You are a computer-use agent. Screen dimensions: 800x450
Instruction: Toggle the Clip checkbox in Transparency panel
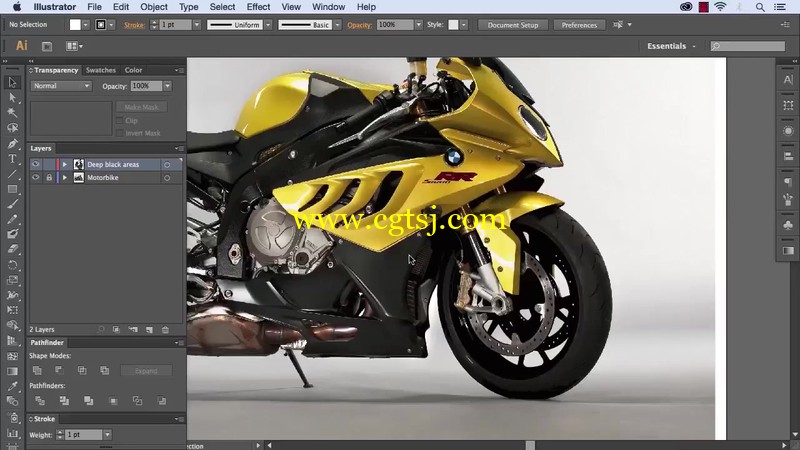coord(119,121)
